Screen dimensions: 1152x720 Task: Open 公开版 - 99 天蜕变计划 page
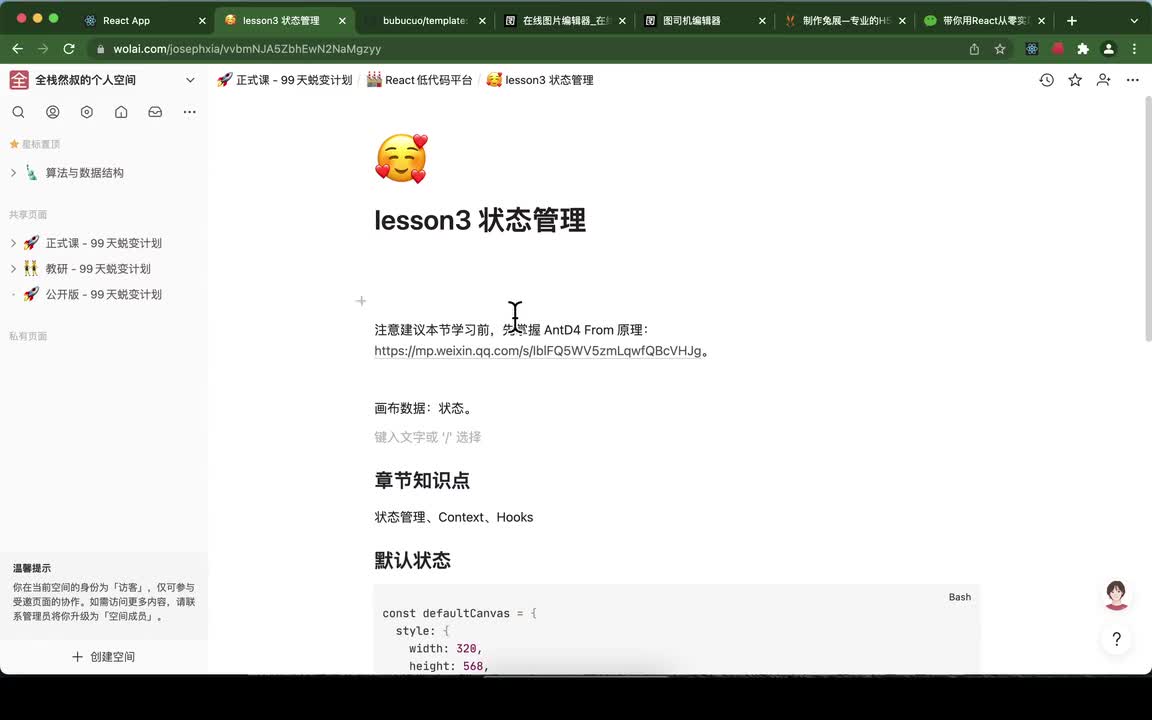pos(104,294)
